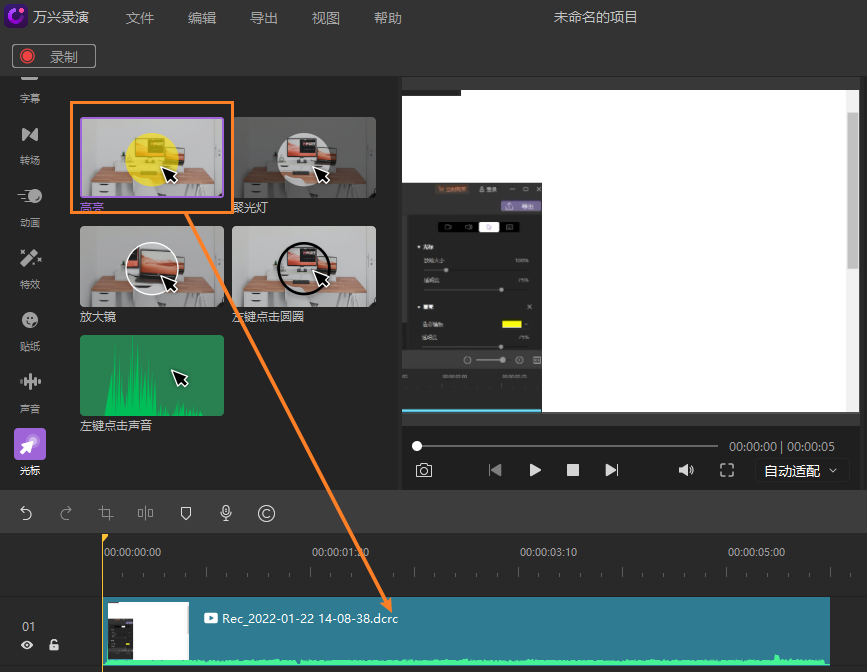Click the playback progress slider handle
Screen dimensions: 867x672
pos(417,446)
